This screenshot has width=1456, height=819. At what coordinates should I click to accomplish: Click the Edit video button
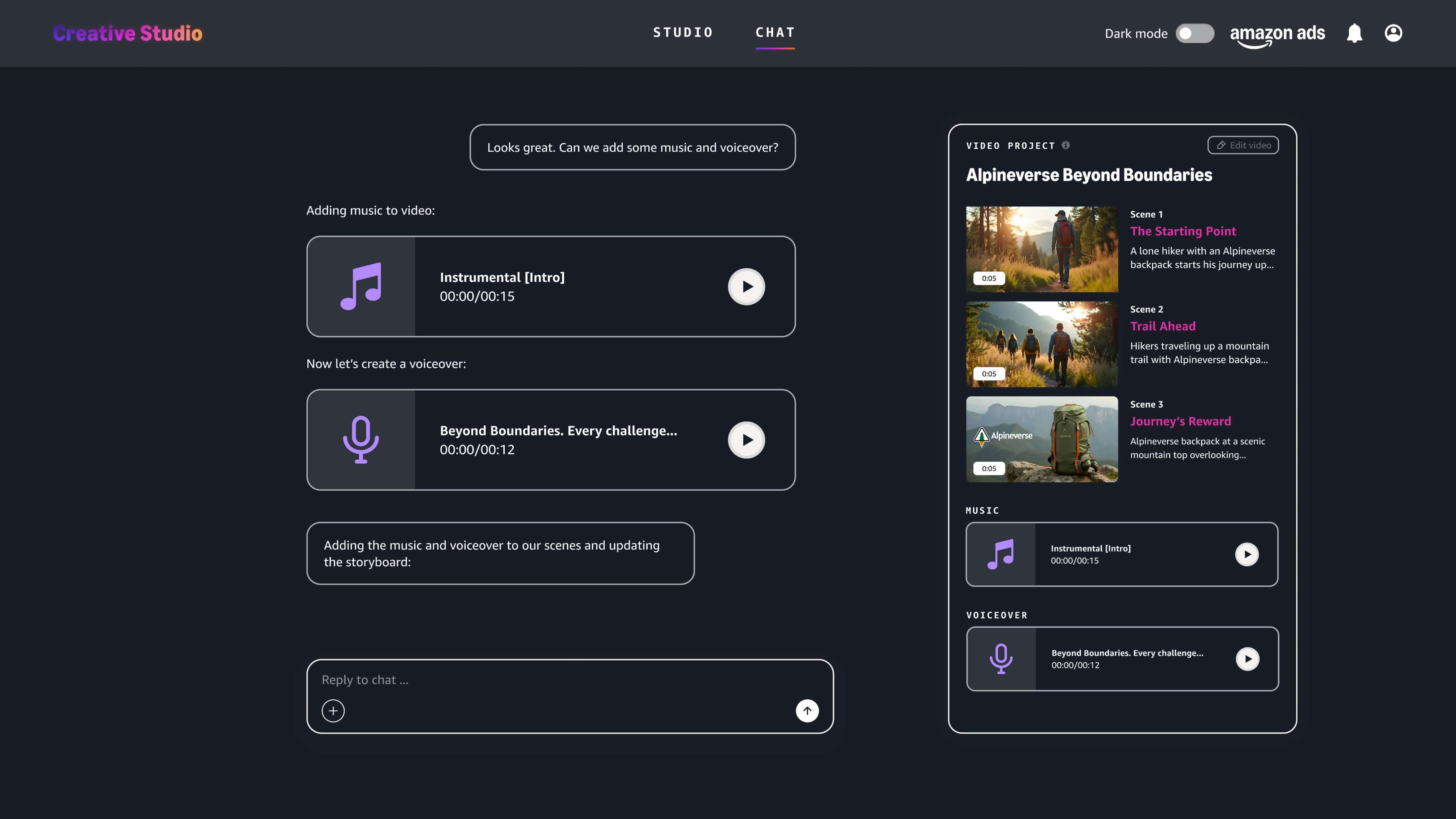1243,145
